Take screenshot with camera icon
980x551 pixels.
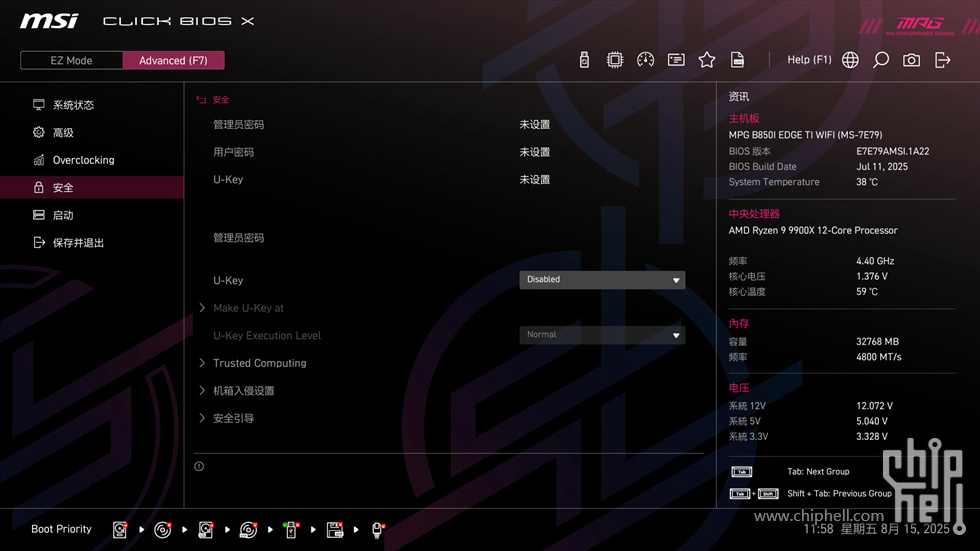coord(911,60)
